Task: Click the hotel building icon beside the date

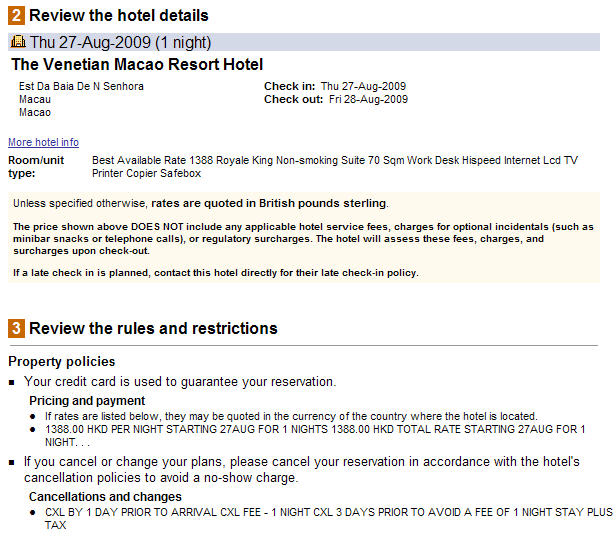Action: pos(18,42)
